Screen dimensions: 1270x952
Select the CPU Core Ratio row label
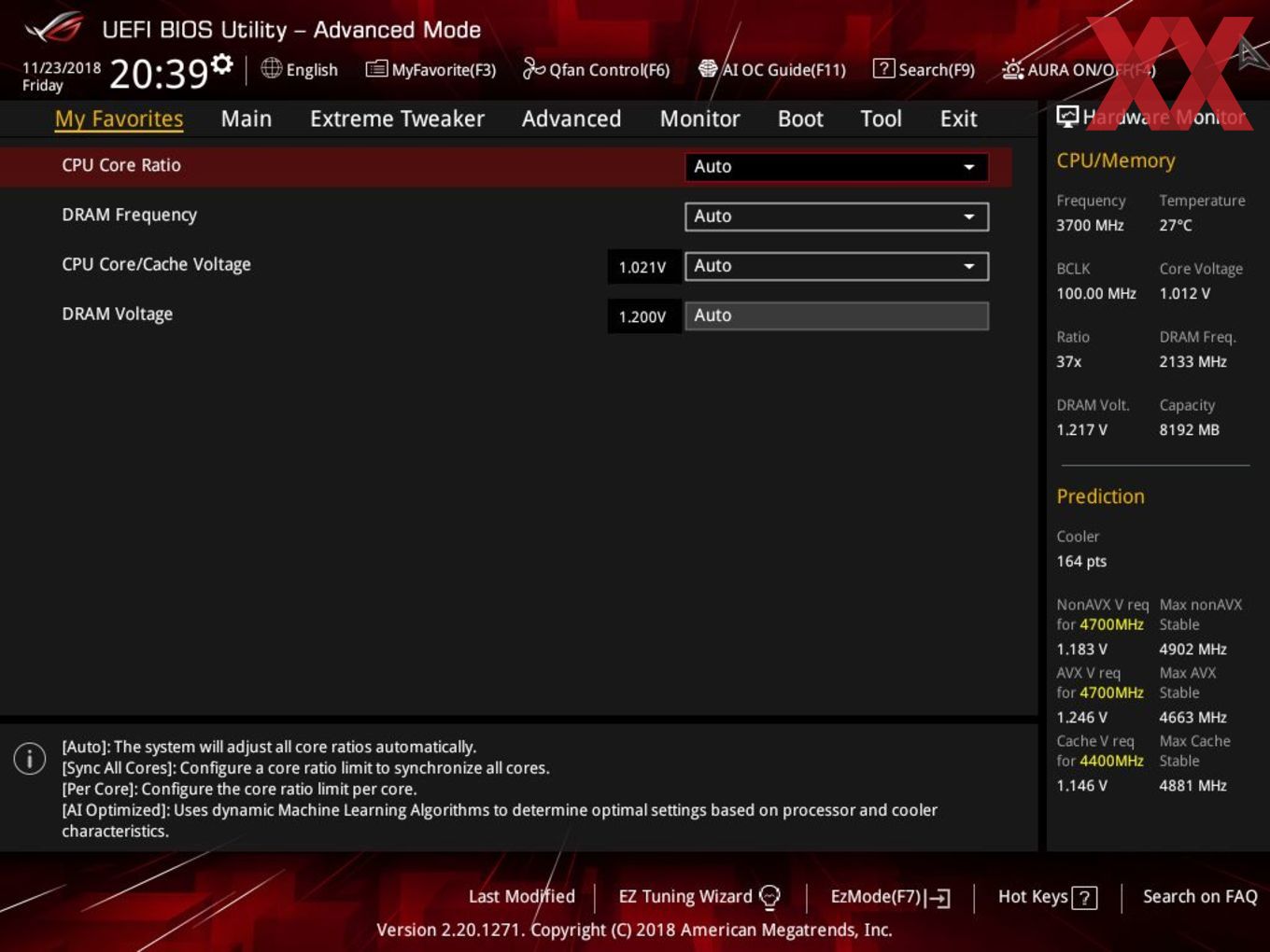pos(121,165)
